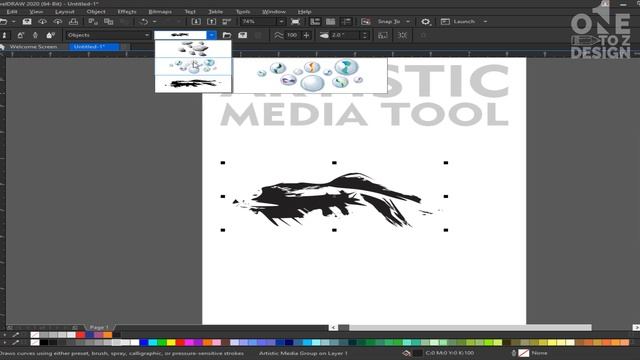Choose the black ink stroke in brushstroke list

pyautogui.click(x=193, y=84)
